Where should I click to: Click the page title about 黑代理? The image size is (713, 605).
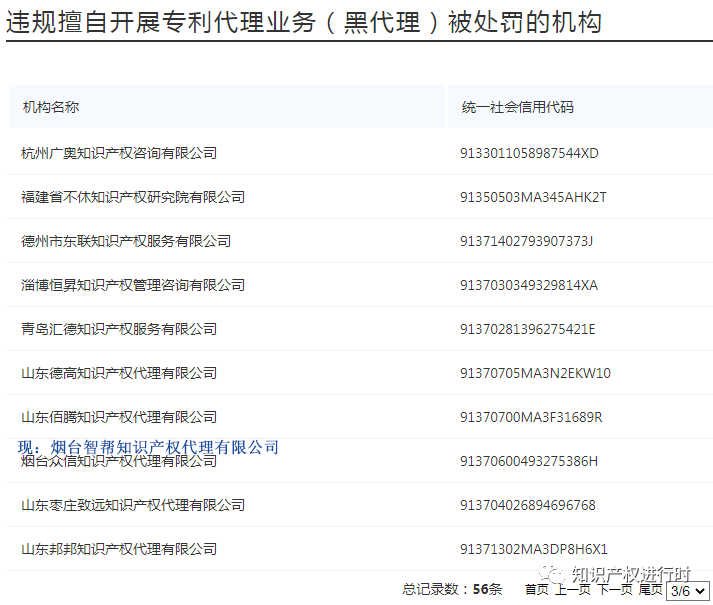305,21
